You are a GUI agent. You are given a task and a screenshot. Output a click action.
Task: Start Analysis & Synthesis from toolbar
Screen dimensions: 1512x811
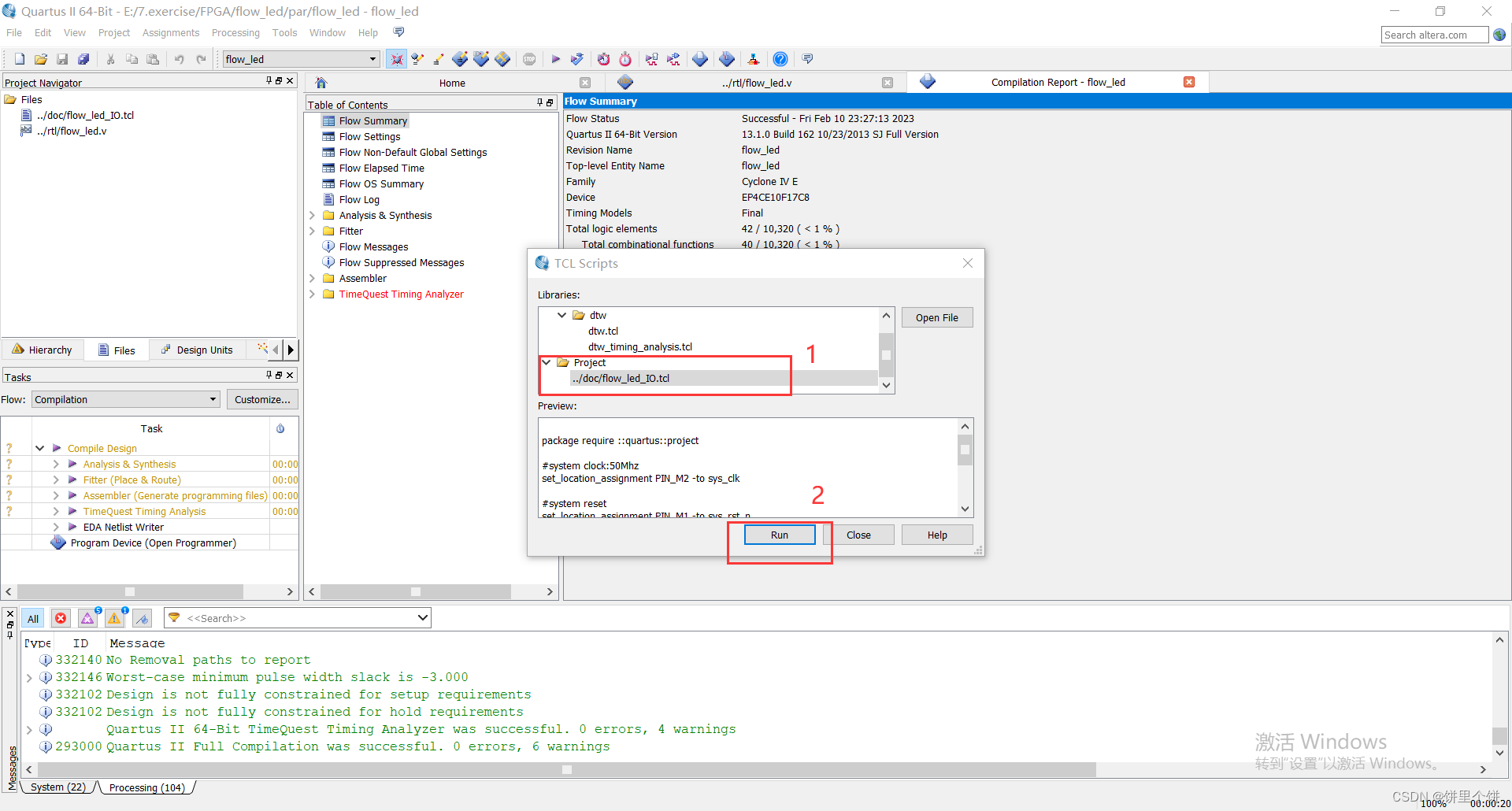pos(577,59)
